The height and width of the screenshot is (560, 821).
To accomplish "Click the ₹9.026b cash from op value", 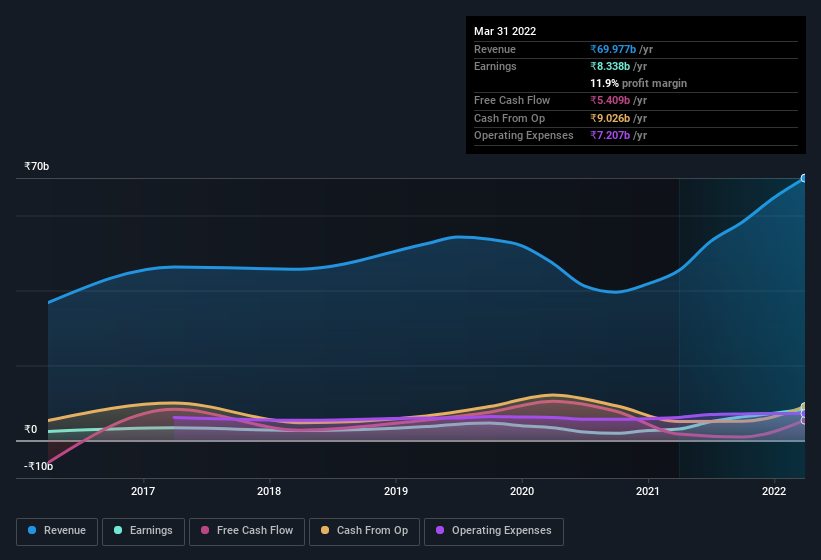I will 610,118.
